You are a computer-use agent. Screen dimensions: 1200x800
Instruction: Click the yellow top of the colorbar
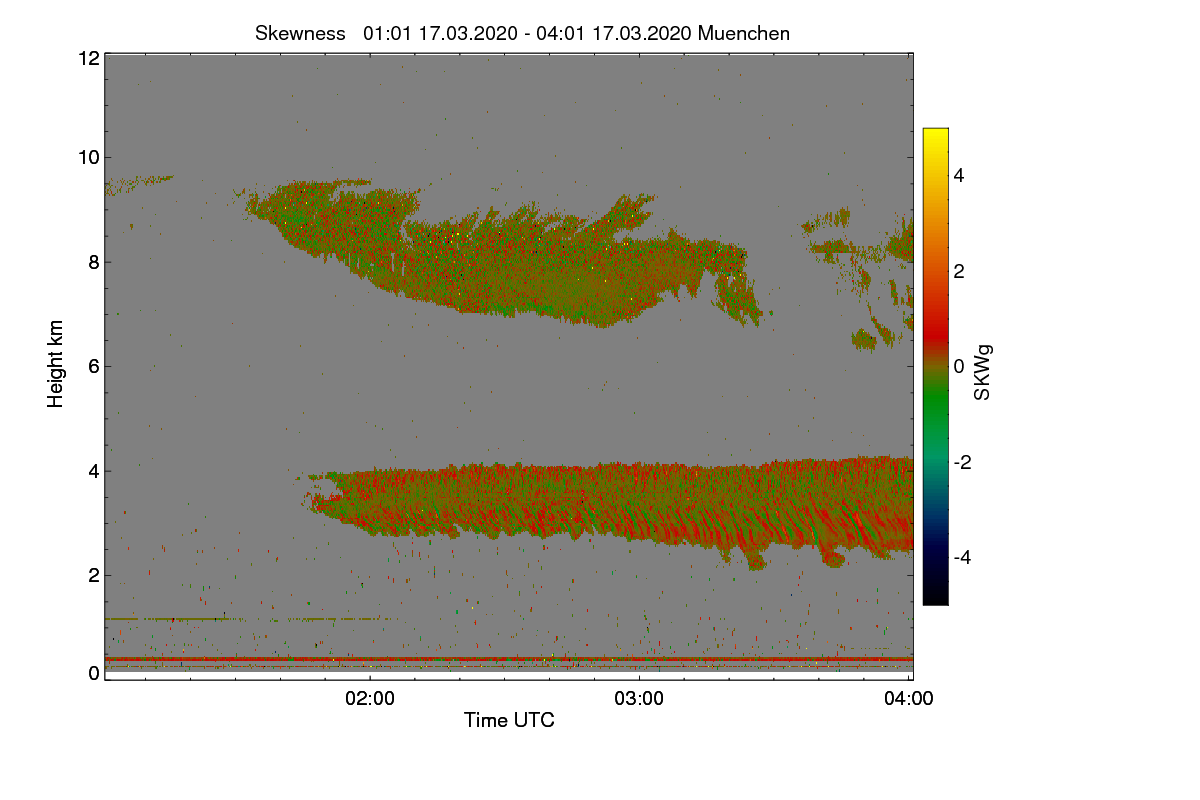[935, 136]
